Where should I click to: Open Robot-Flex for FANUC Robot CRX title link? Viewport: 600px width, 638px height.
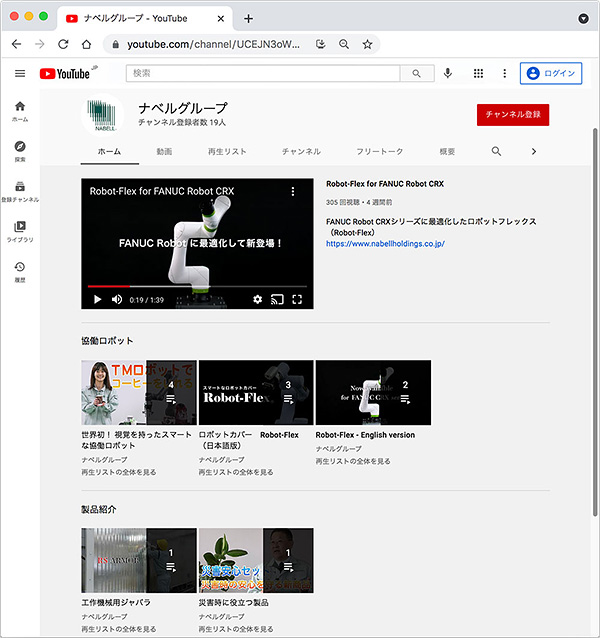point(385,184)
